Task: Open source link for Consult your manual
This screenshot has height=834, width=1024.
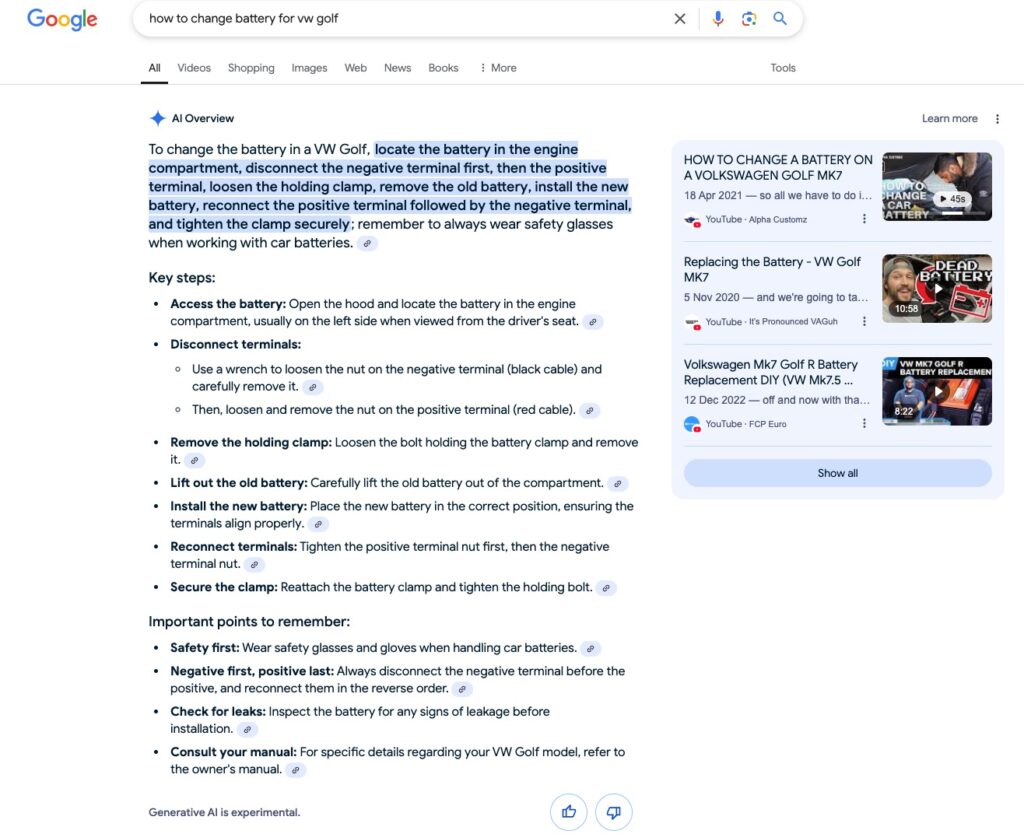Action: 296,770
